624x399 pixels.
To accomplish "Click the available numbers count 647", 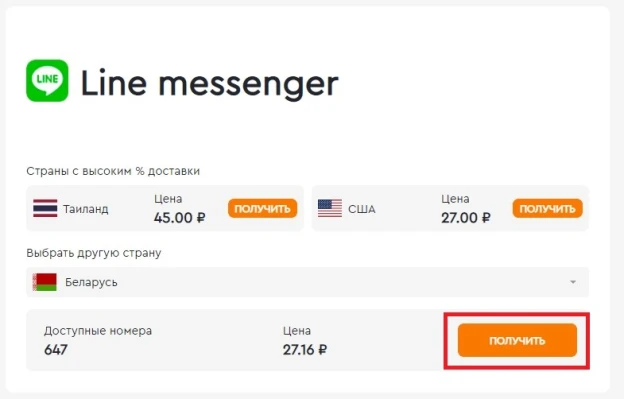I will pos(56,350).
